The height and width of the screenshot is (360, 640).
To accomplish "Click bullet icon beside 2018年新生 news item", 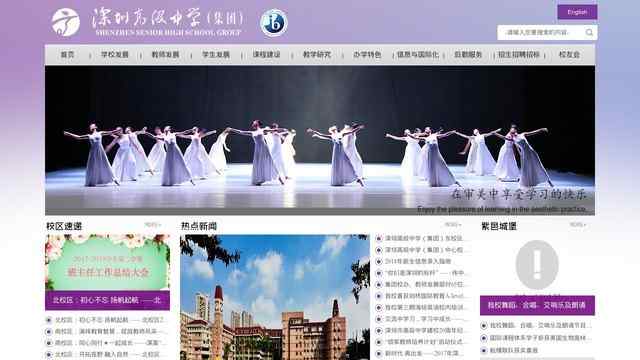I will tap(379, 261).
